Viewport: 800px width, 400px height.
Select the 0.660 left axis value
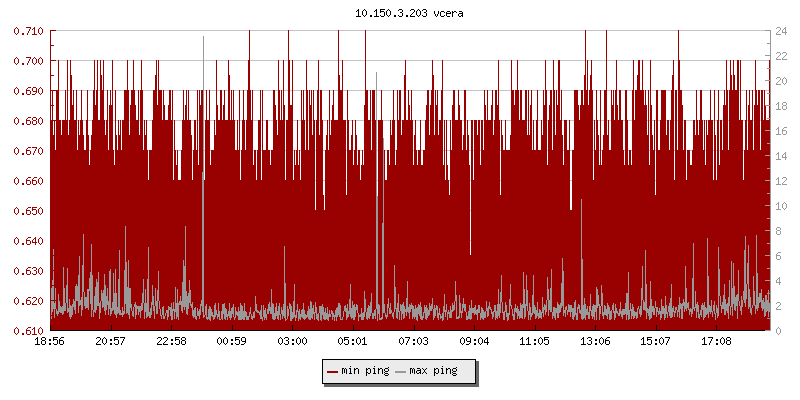point(28,181)
